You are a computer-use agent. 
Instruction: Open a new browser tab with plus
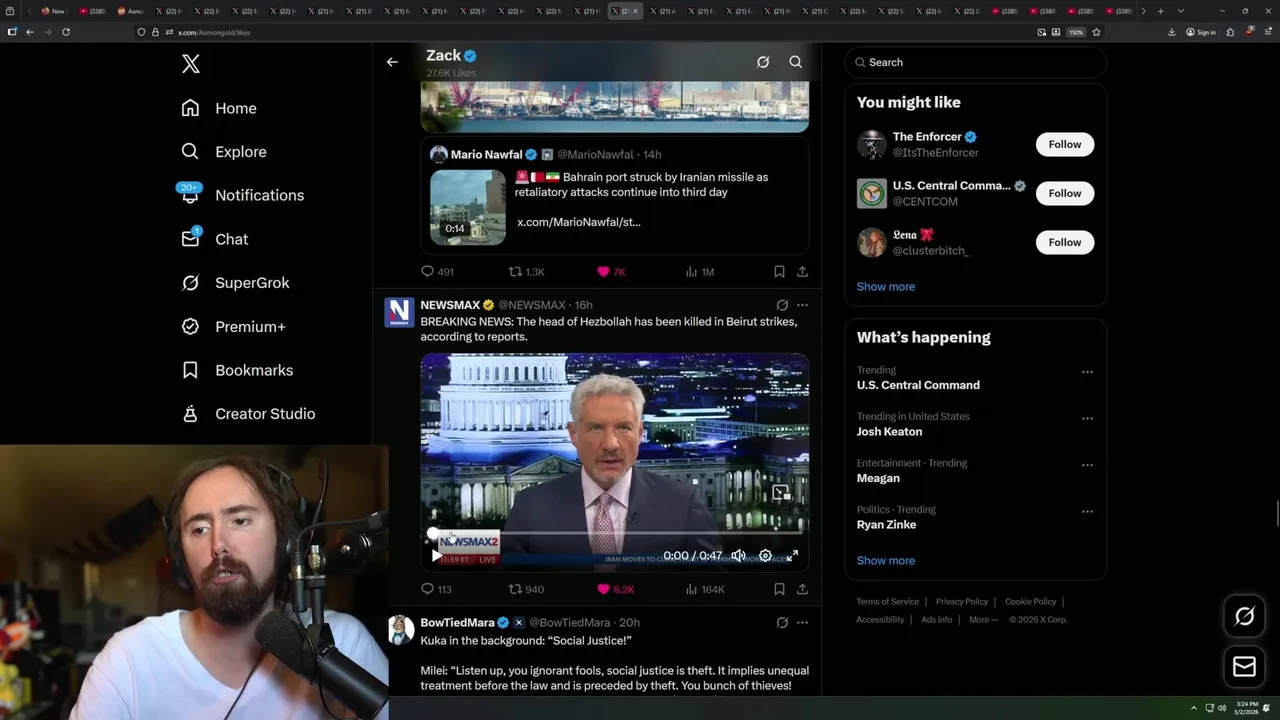point(1160,11)
